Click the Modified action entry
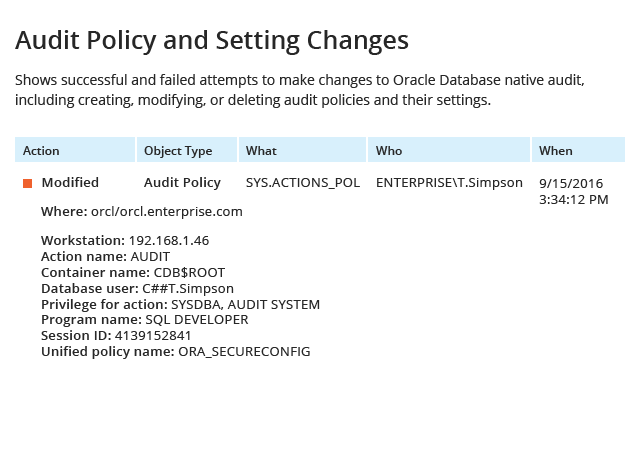640x450 pixels. pos(70,183)
